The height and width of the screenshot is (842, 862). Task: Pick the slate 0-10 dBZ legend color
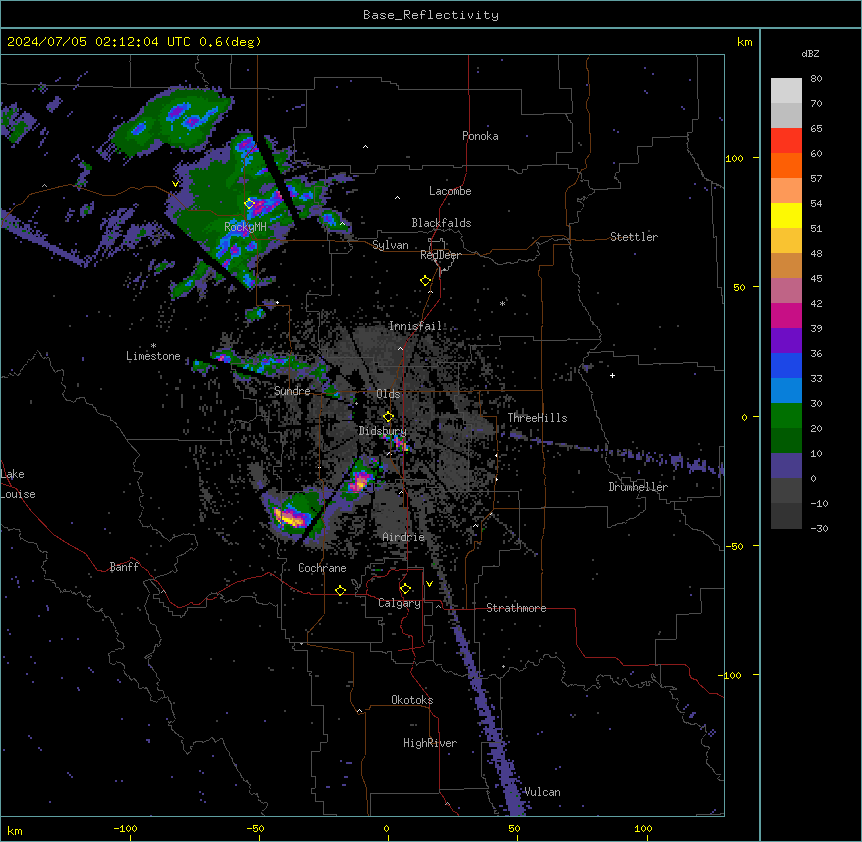[786, 466]
